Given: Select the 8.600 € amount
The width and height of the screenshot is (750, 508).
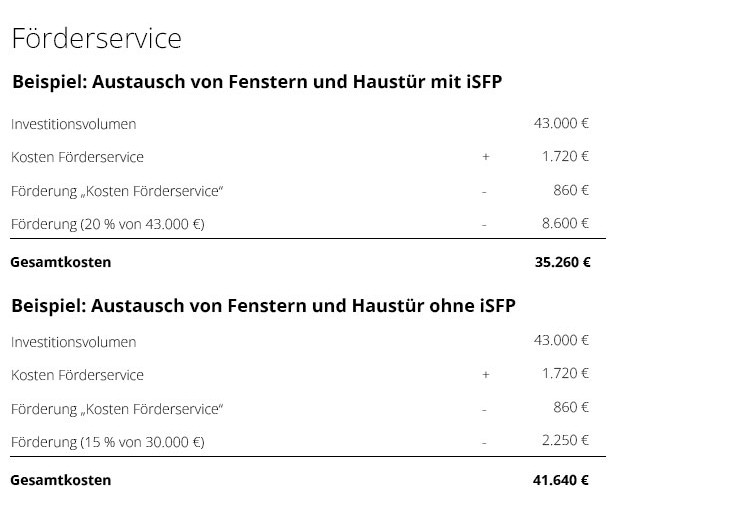Looking at the screenshot, I should point(565,223).
